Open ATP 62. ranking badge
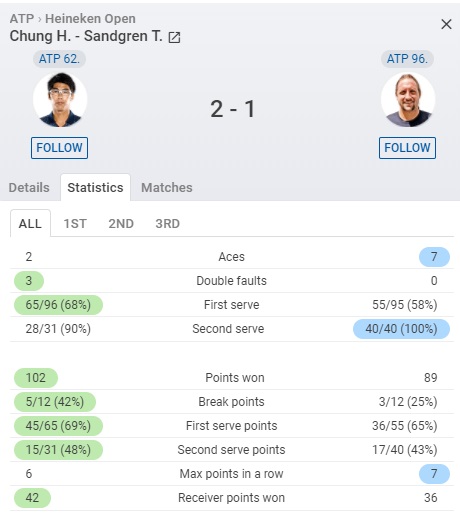The width and height of the screenshot is (460, 517). pos(59,59)
